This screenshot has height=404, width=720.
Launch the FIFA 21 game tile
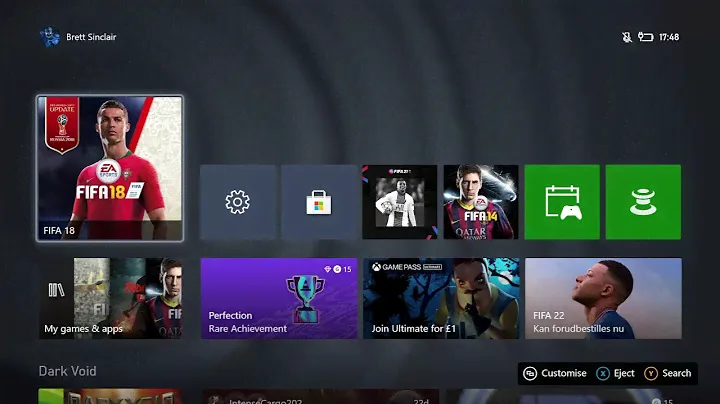(x=399, y=202)
